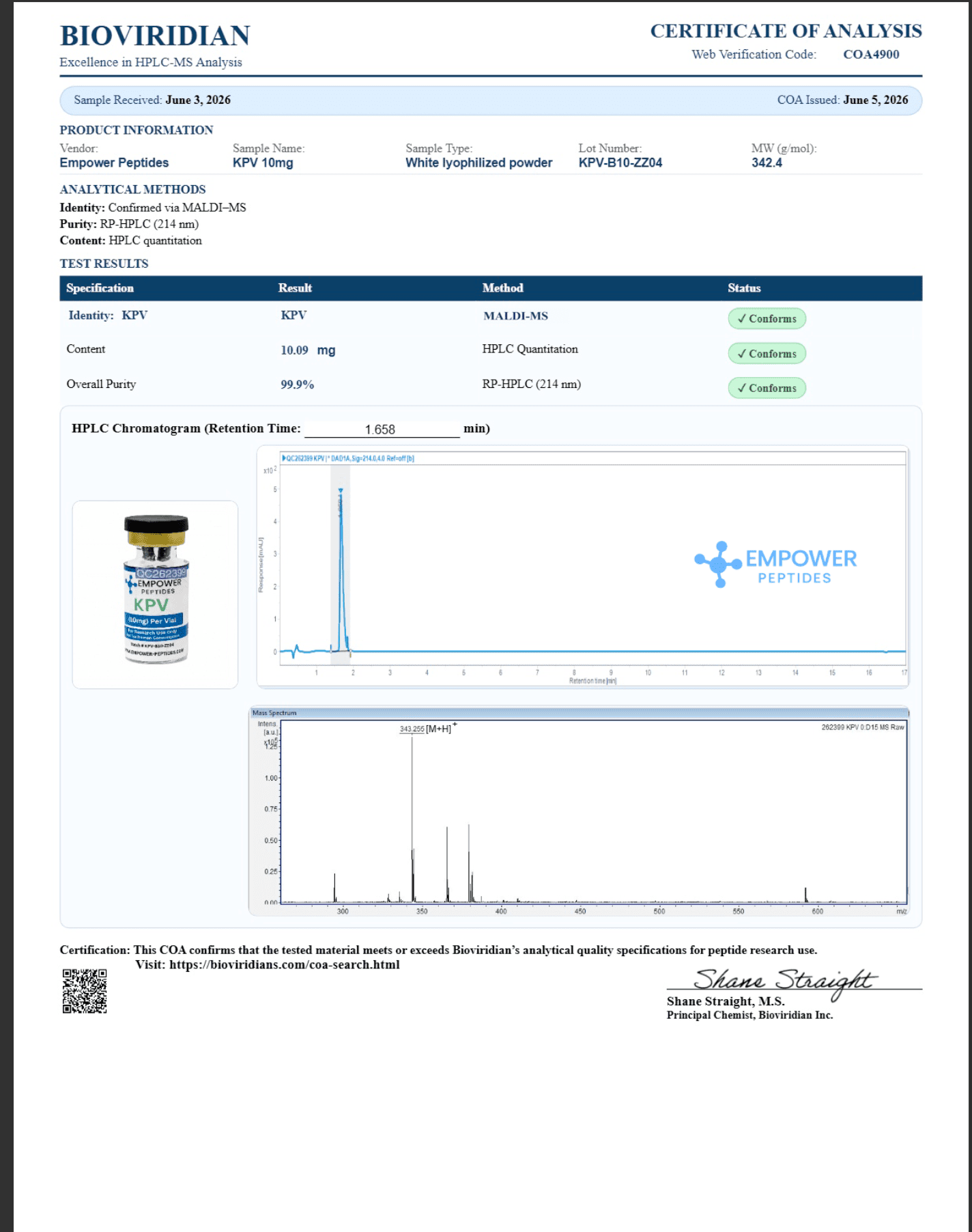The width and height of the screenshot is (972, 1232).
Task: Click the Conforms badge for Overall Purity
Action: pos(767,388)
